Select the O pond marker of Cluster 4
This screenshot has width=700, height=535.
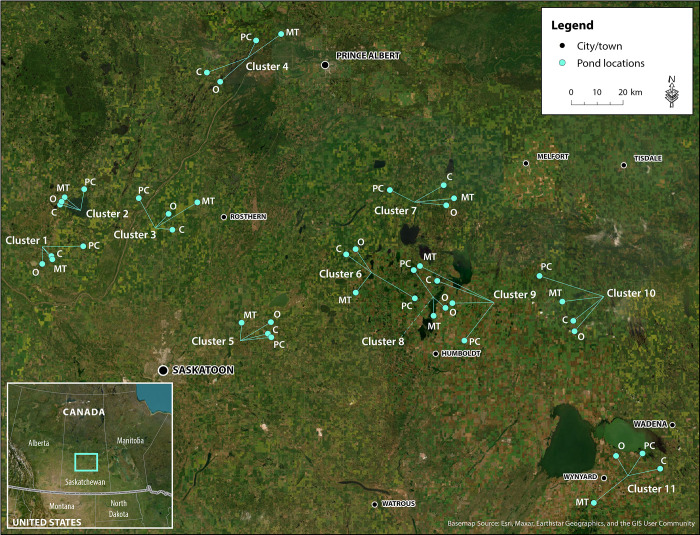(x=220, y=82)
